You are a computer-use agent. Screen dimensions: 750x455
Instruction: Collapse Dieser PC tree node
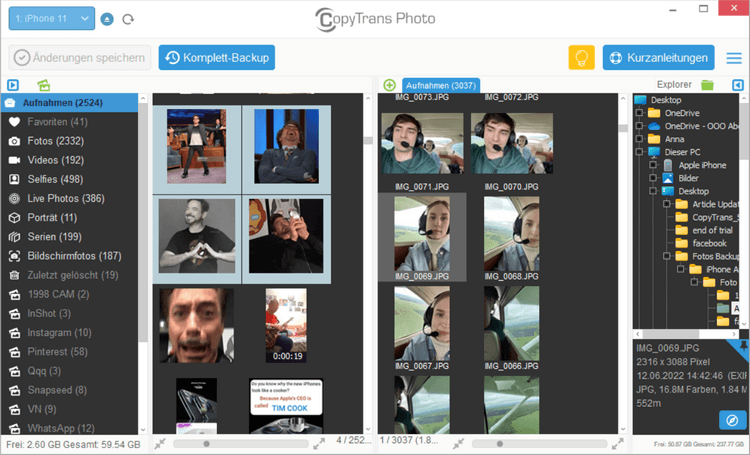[x=640, y=152]
